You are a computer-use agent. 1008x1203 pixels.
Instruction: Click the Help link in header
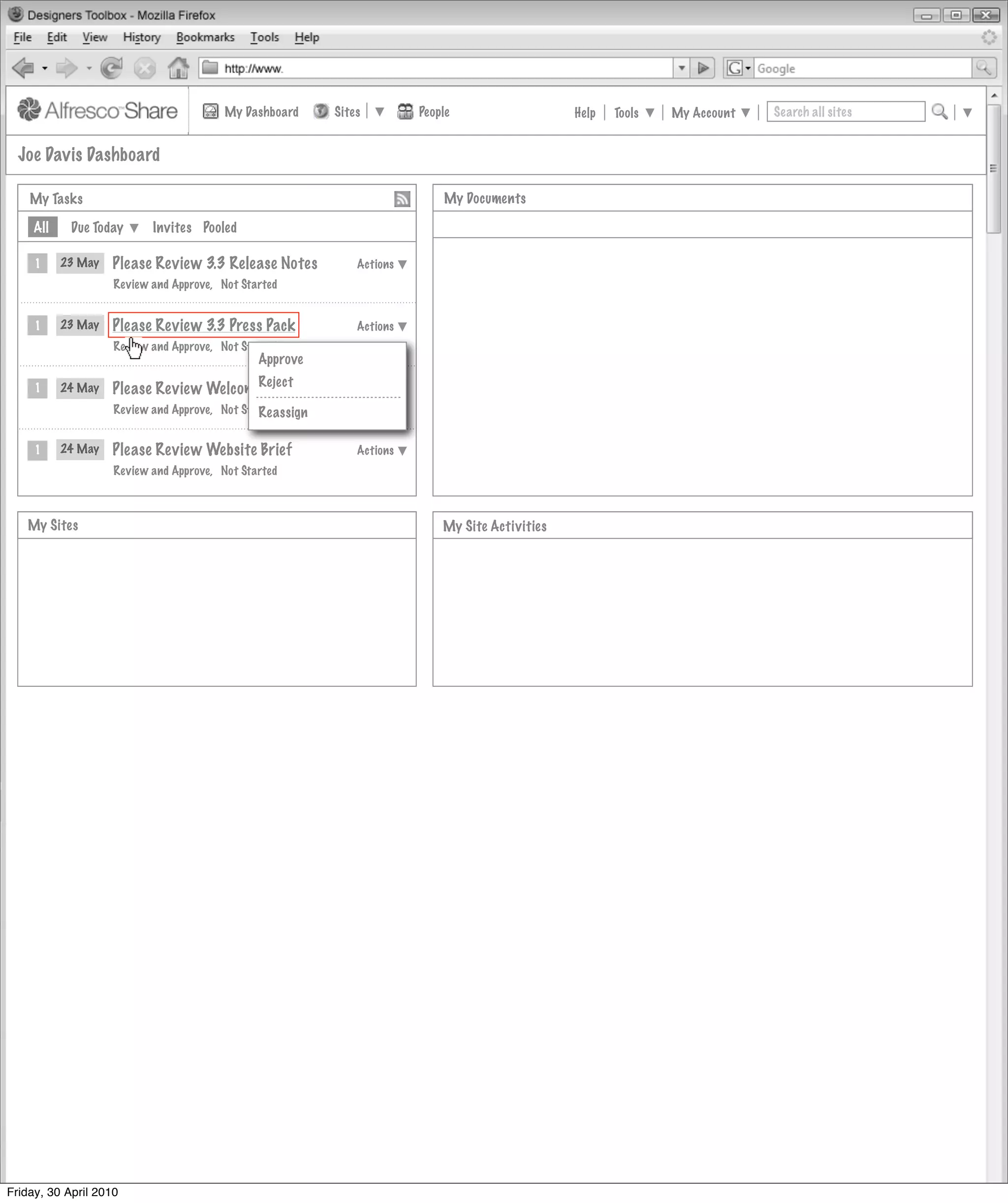[x=585, y=113]
